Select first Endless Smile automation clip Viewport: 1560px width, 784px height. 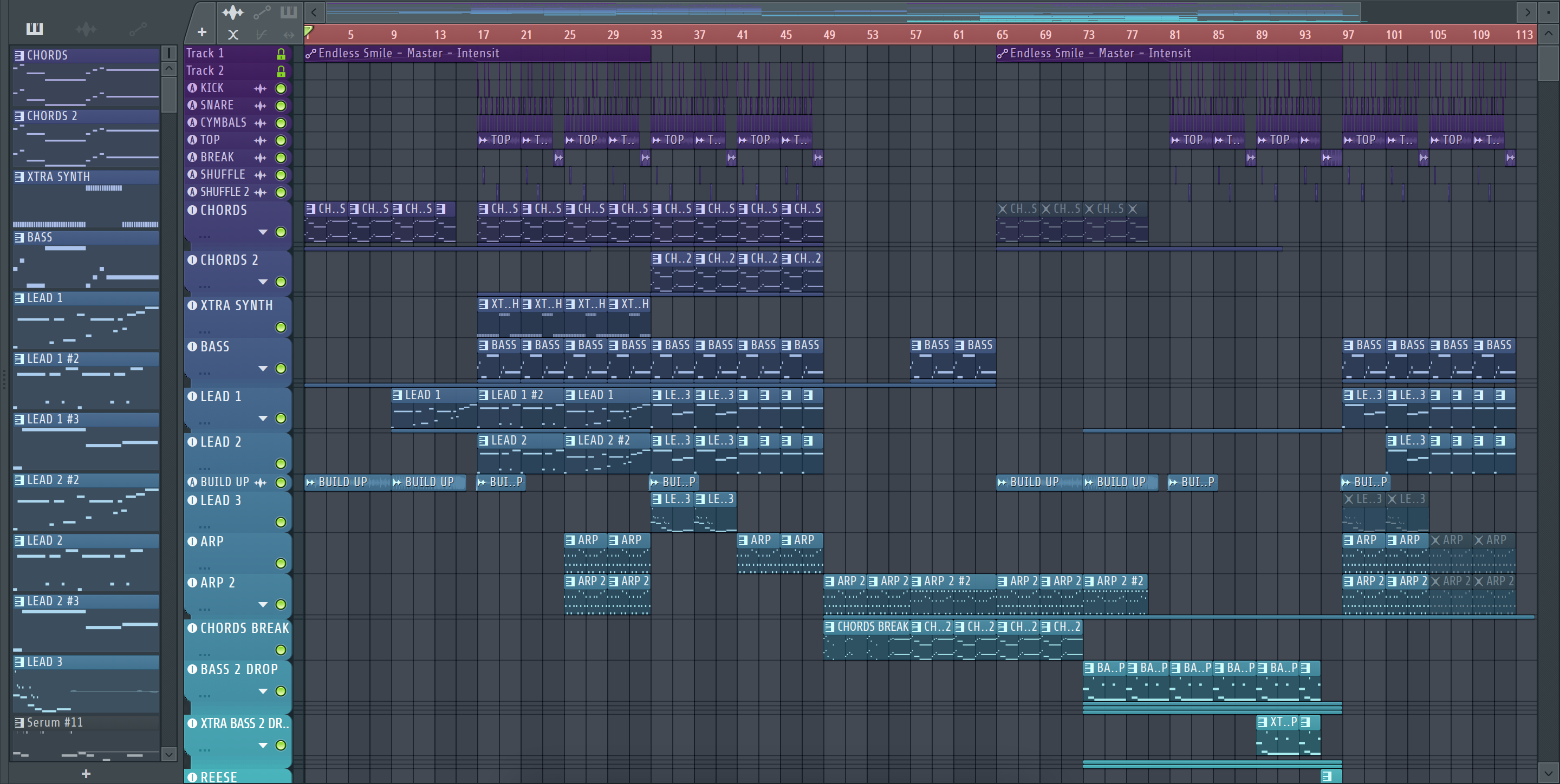(478, 53)
